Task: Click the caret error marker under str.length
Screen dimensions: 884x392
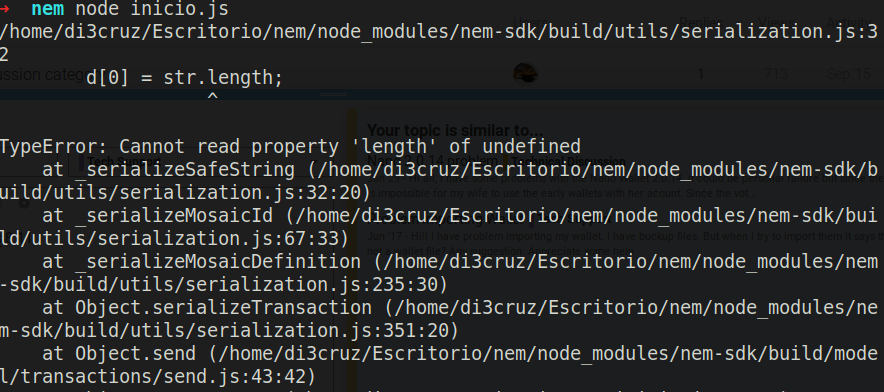Action: pyautogui.click(x=213, y=97)
